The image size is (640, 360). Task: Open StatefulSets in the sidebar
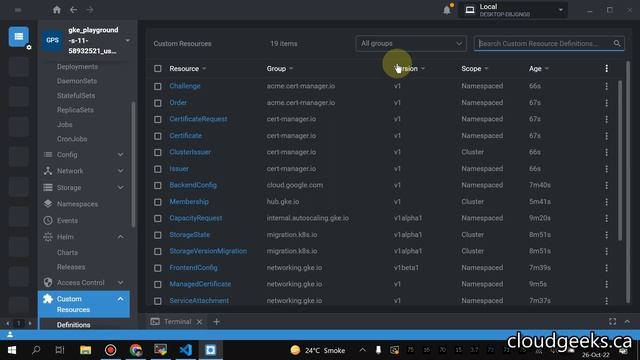click(76, 96)
